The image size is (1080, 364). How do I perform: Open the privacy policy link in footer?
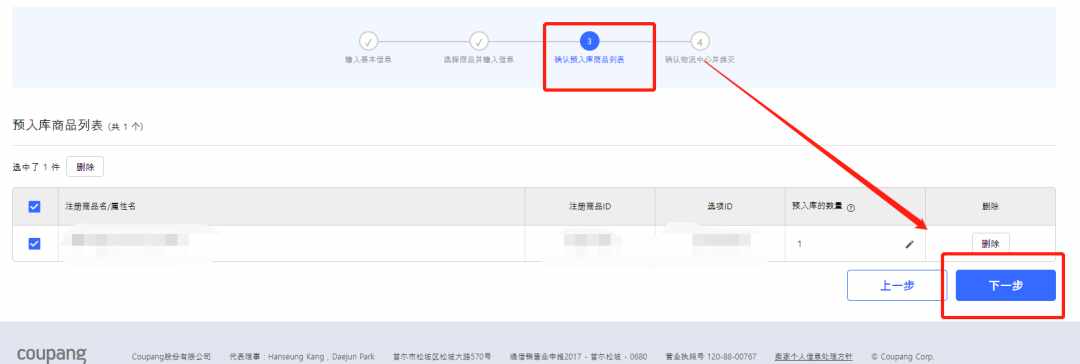(x=813, y=356)
